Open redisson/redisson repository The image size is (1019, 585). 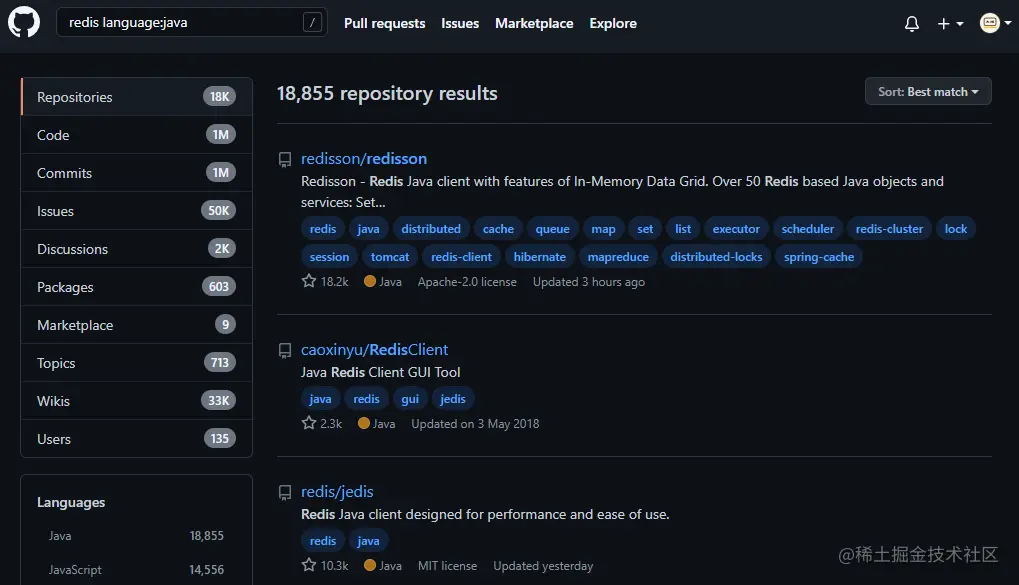coord(364,159)
